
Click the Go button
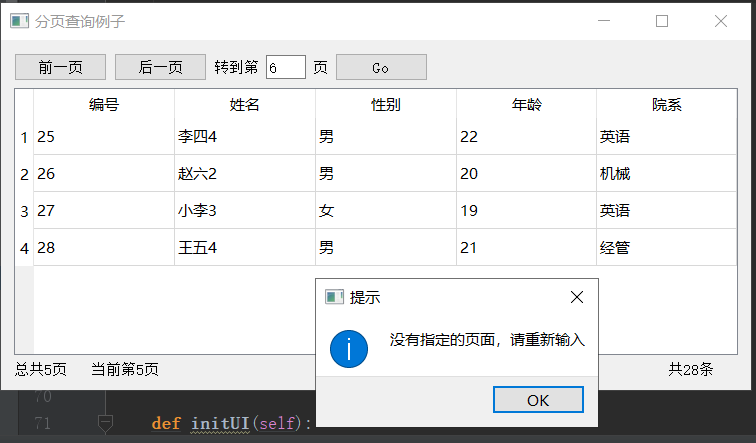pos(381,67)
